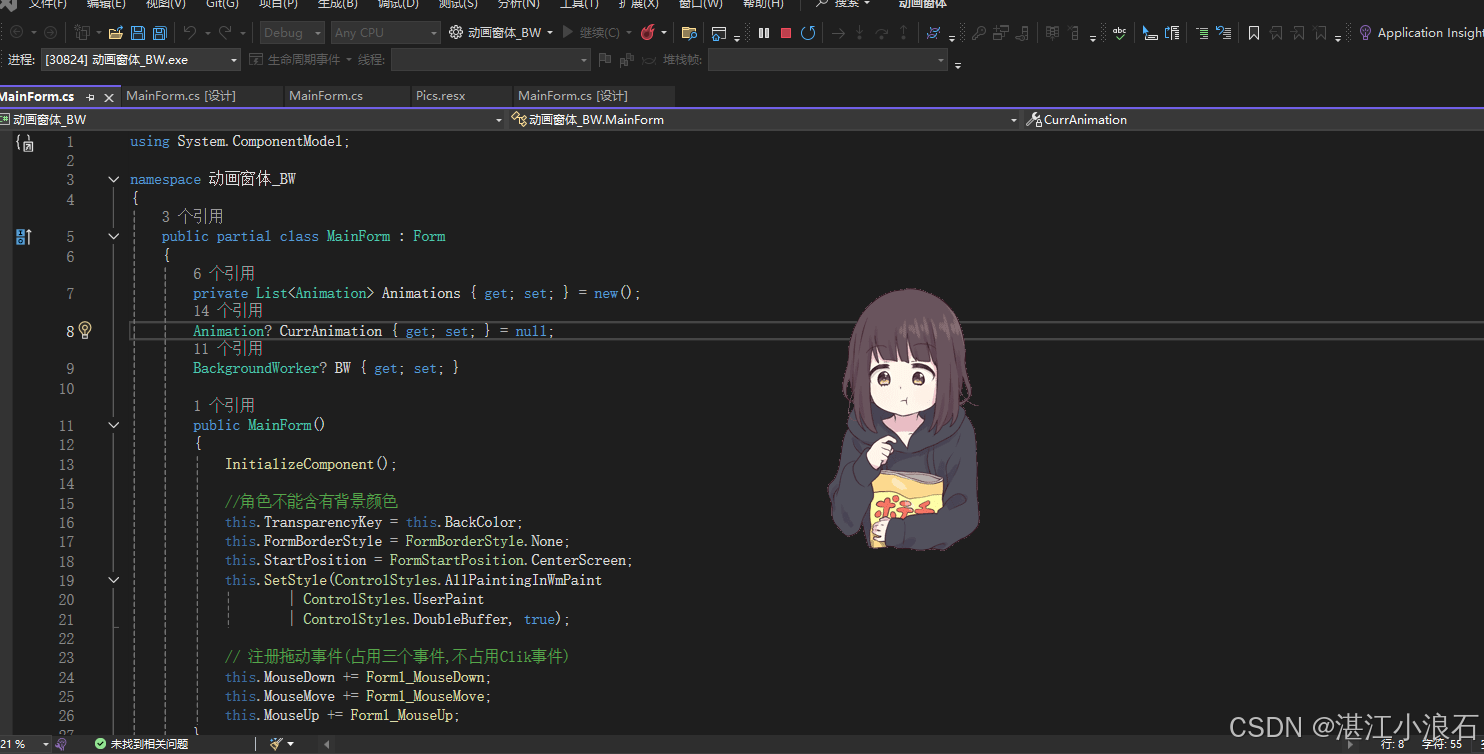
Task: Open the 动画窗体_BW.MainForm type dropdown
Action: point(765,119)
